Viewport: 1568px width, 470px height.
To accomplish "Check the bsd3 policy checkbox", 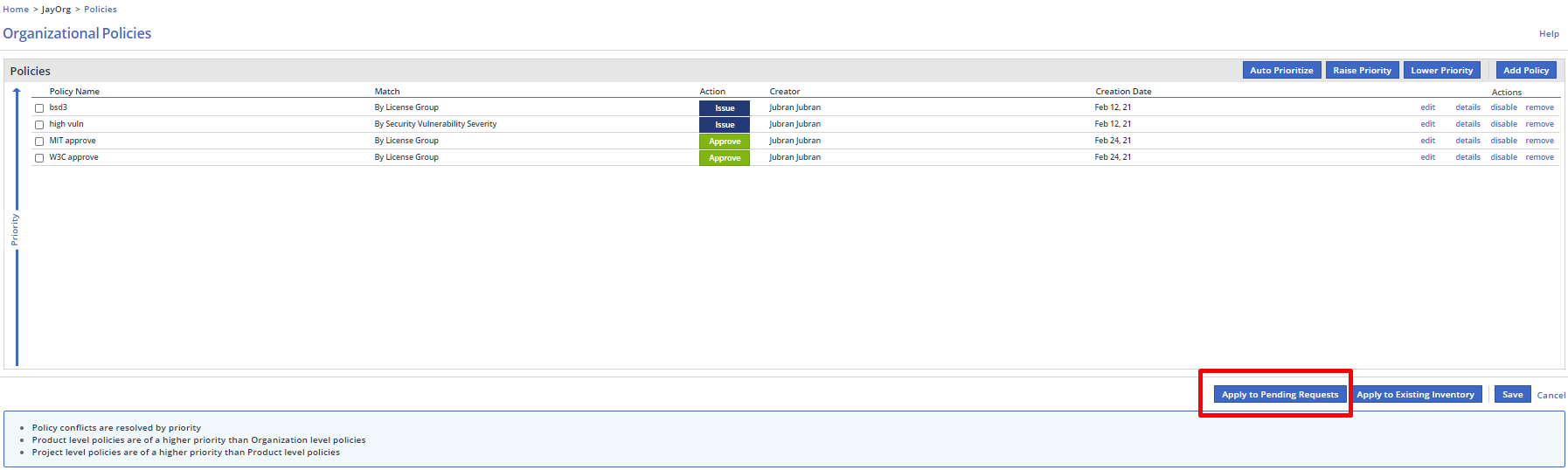I will coord(39,108).
